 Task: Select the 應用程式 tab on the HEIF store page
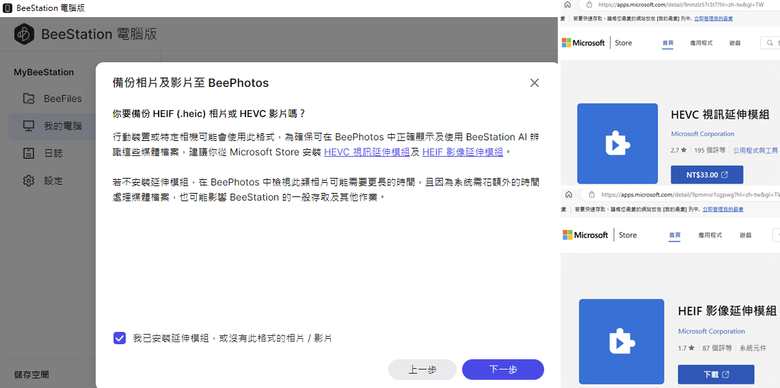click(x=710, y=235)
